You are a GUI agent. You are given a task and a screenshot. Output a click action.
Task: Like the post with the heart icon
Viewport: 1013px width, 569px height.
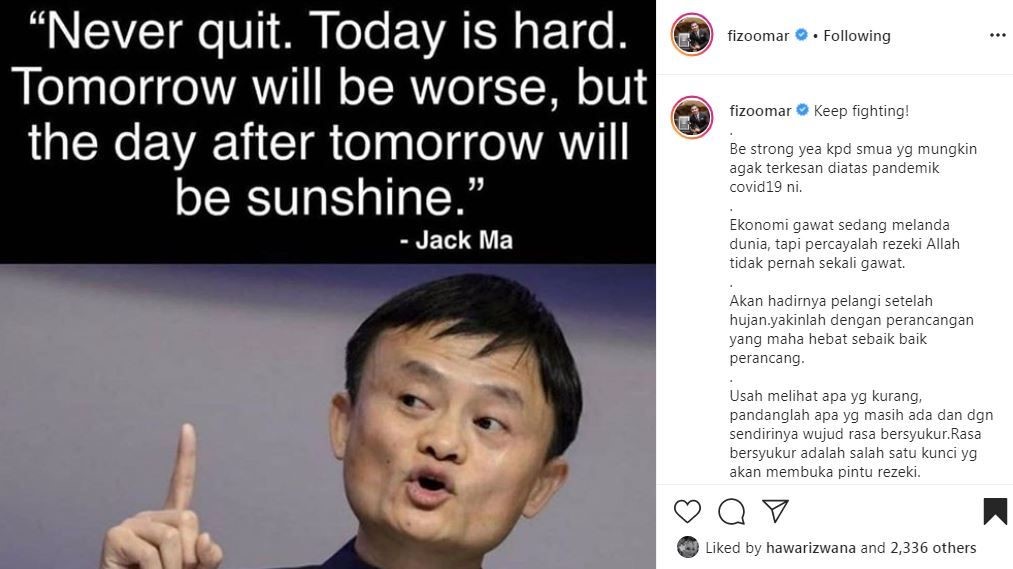tap(687, 512)
